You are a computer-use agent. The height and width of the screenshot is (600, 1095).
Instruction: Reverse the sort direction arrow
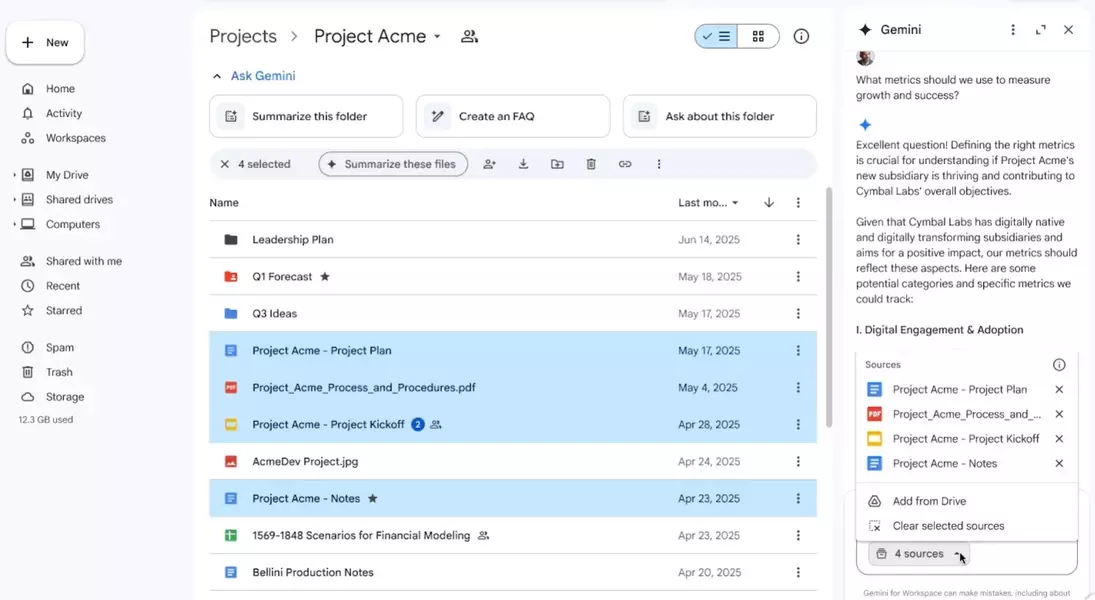pos(769,203)
